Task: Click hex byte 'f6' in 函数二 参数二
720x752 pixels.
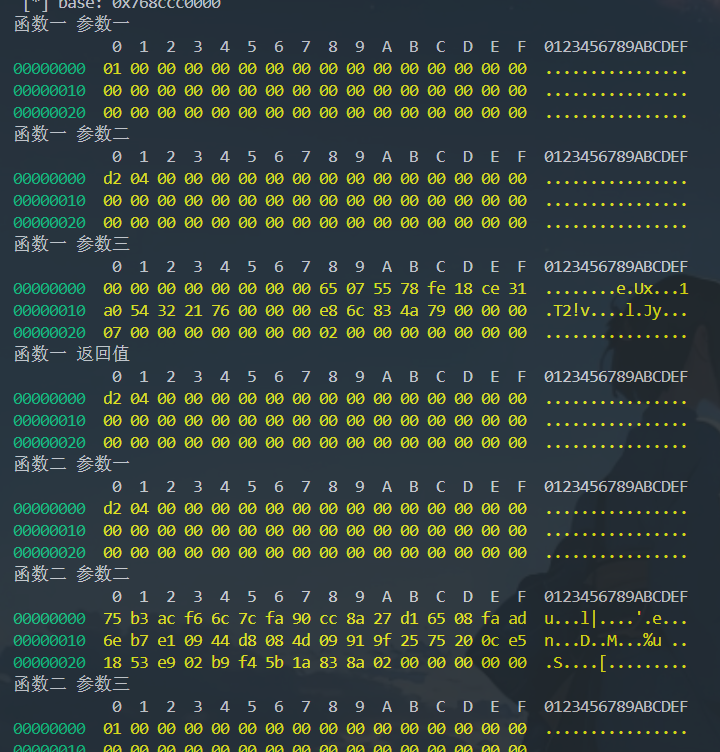Action: [x=193, y=619]
